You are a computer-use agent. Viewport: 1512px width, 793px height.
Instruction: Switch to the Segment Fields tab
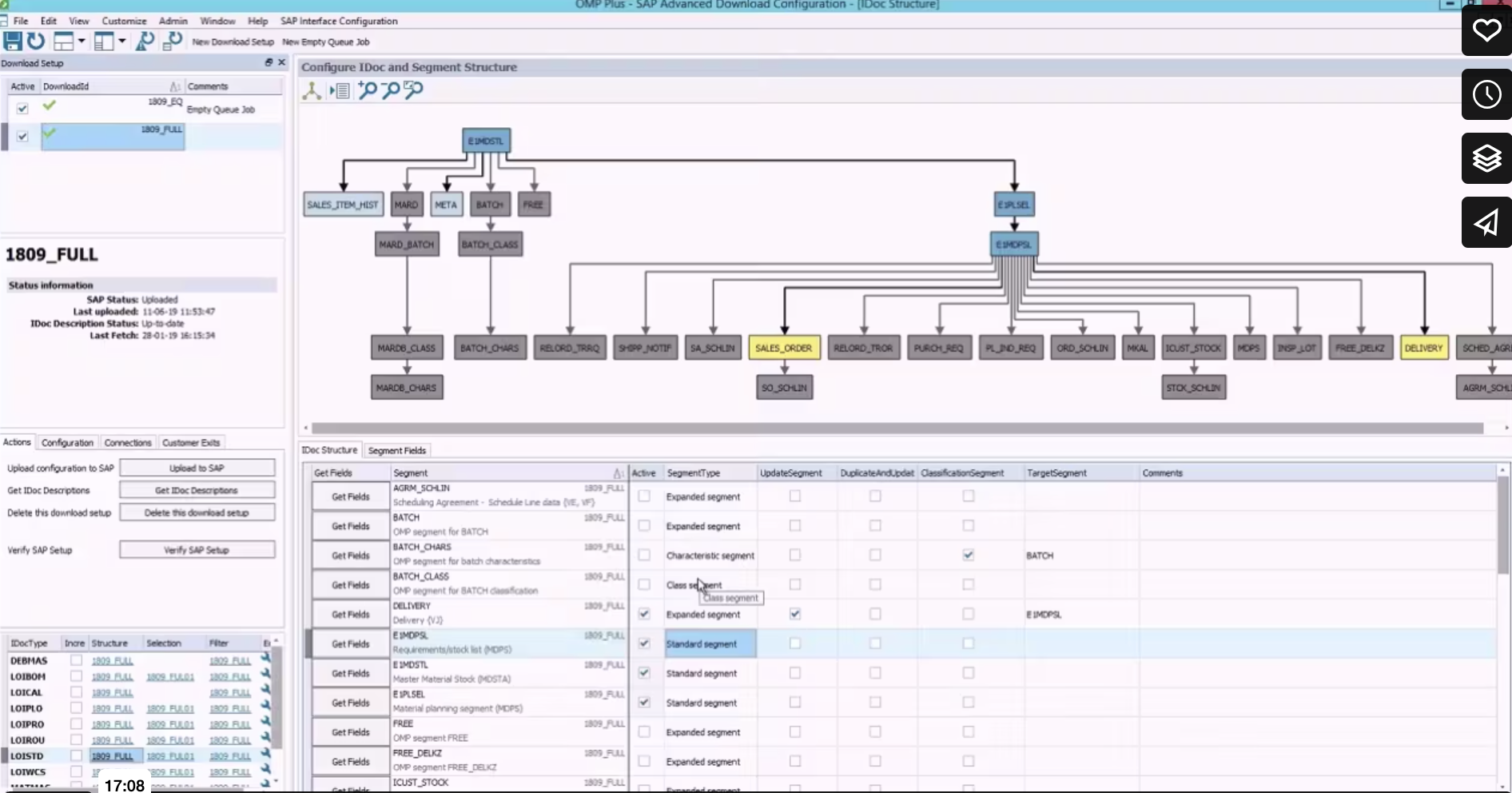coord(397,451)
